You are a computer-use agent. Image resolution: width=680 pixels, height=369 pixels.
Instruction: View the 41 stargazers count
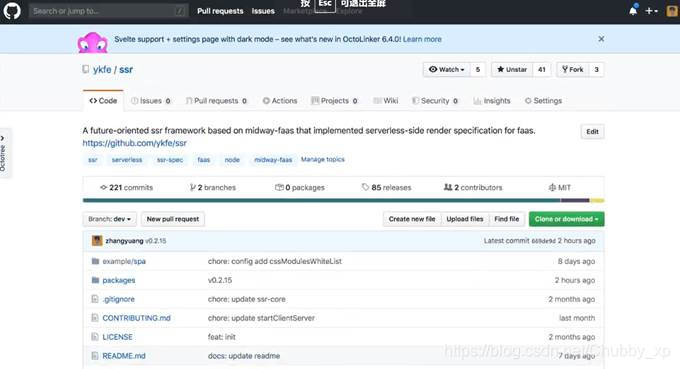(x=542, y=69)
